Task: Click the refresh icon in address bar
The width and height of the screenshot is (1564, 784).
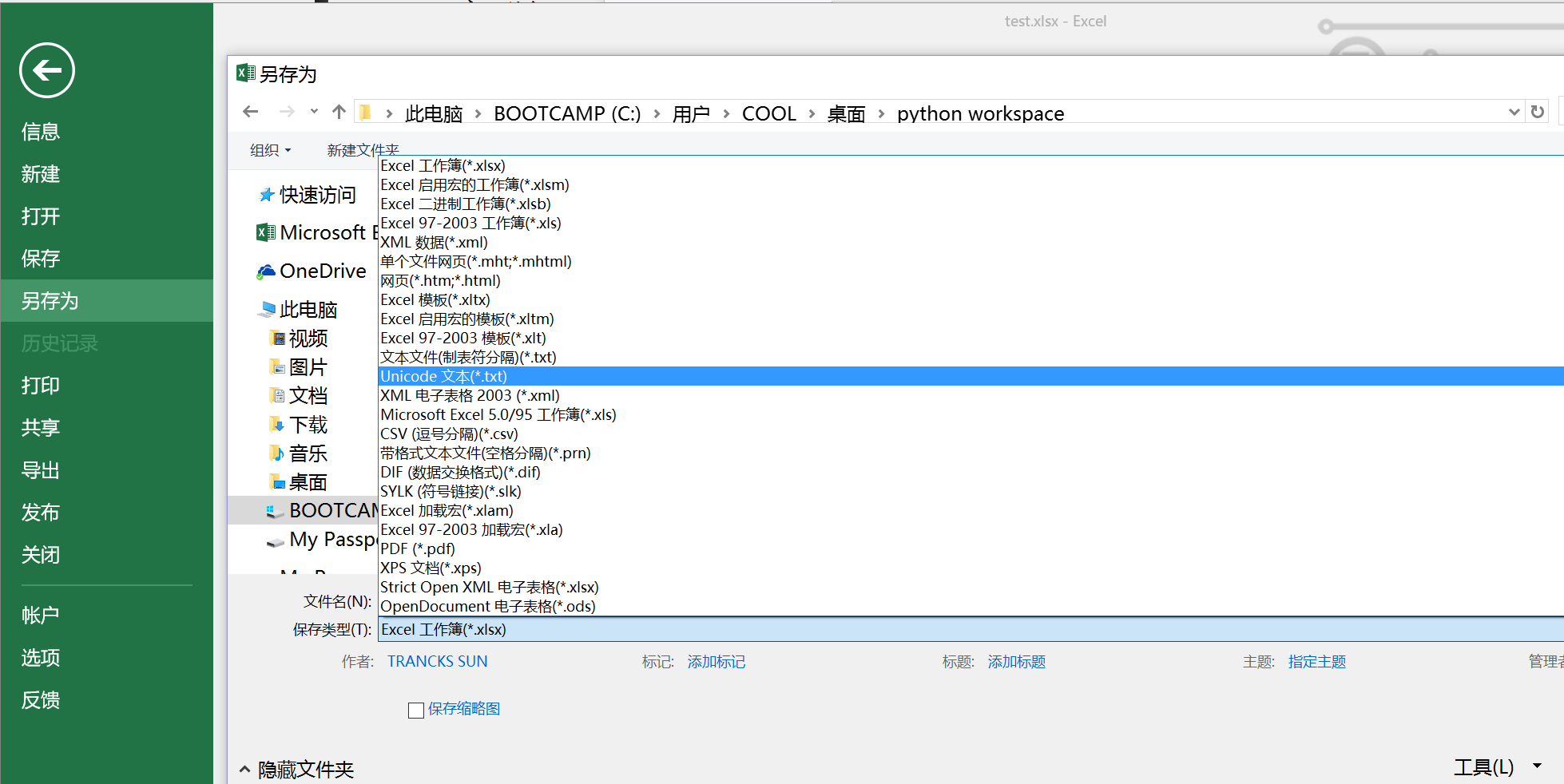Action: (x=1538, y=112)
